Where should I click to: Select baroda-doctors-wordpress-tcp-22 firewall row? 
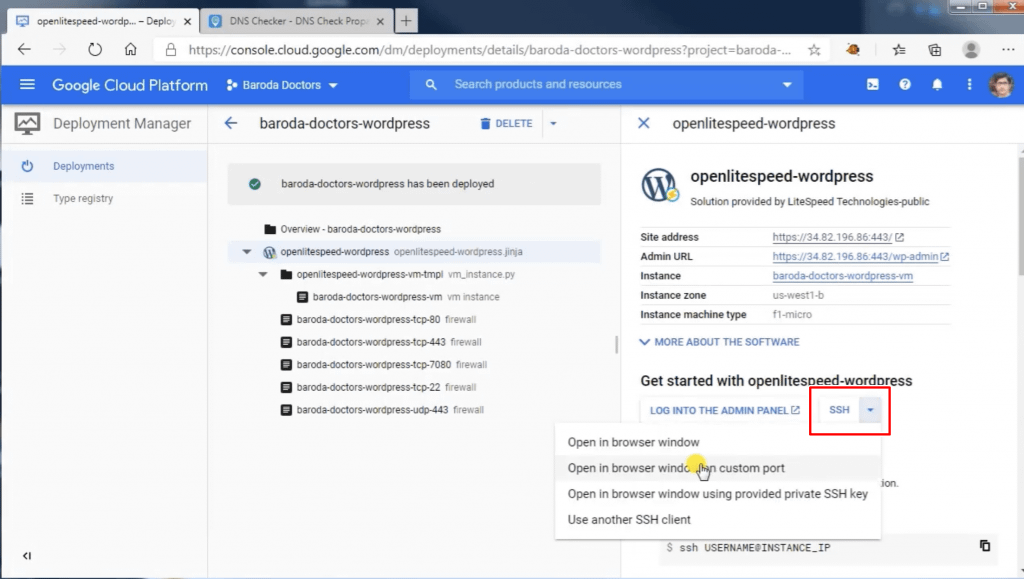pos(413,388)
